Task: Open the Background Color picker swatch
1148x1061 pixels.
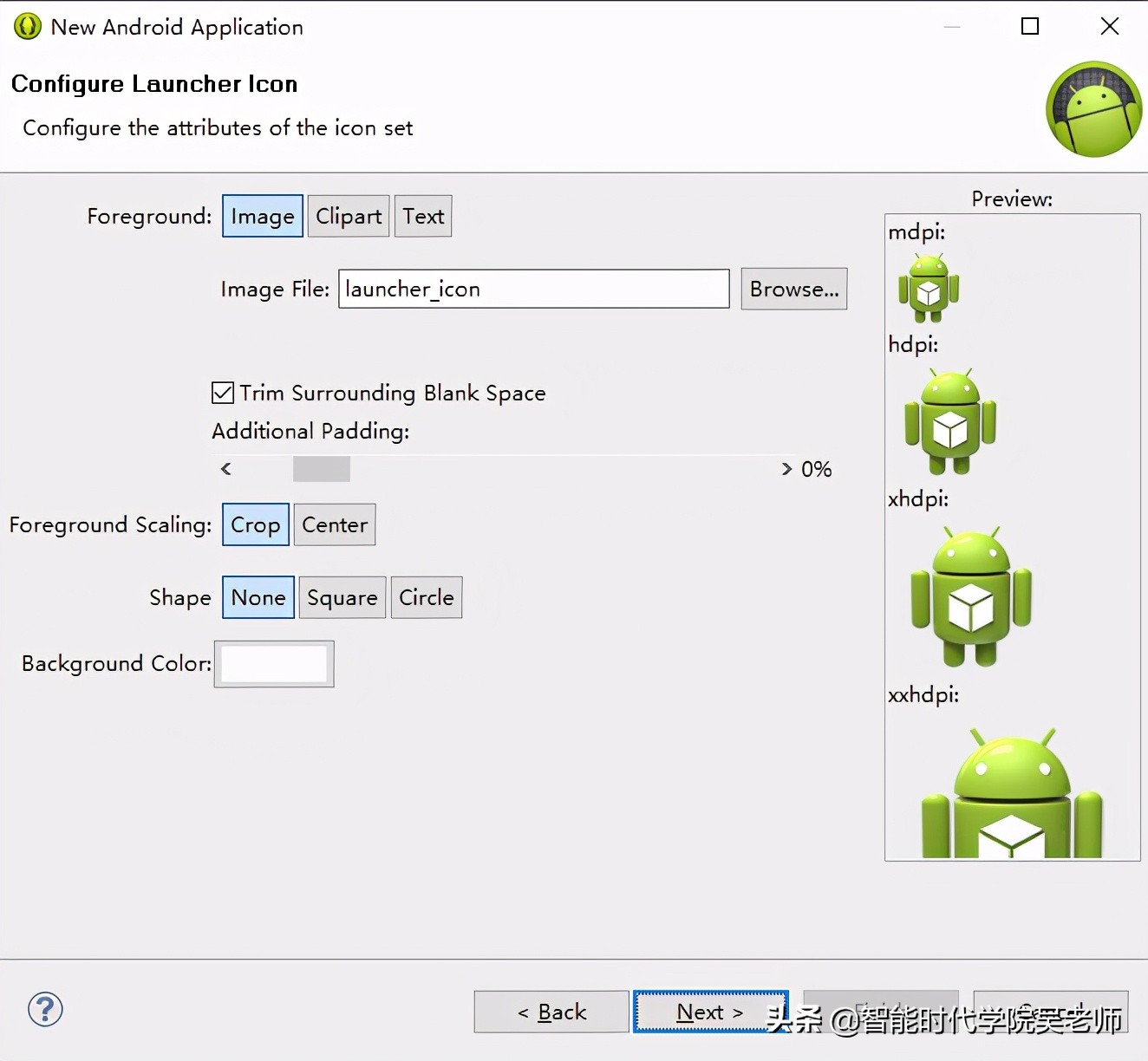Action: tap(274, 664)
